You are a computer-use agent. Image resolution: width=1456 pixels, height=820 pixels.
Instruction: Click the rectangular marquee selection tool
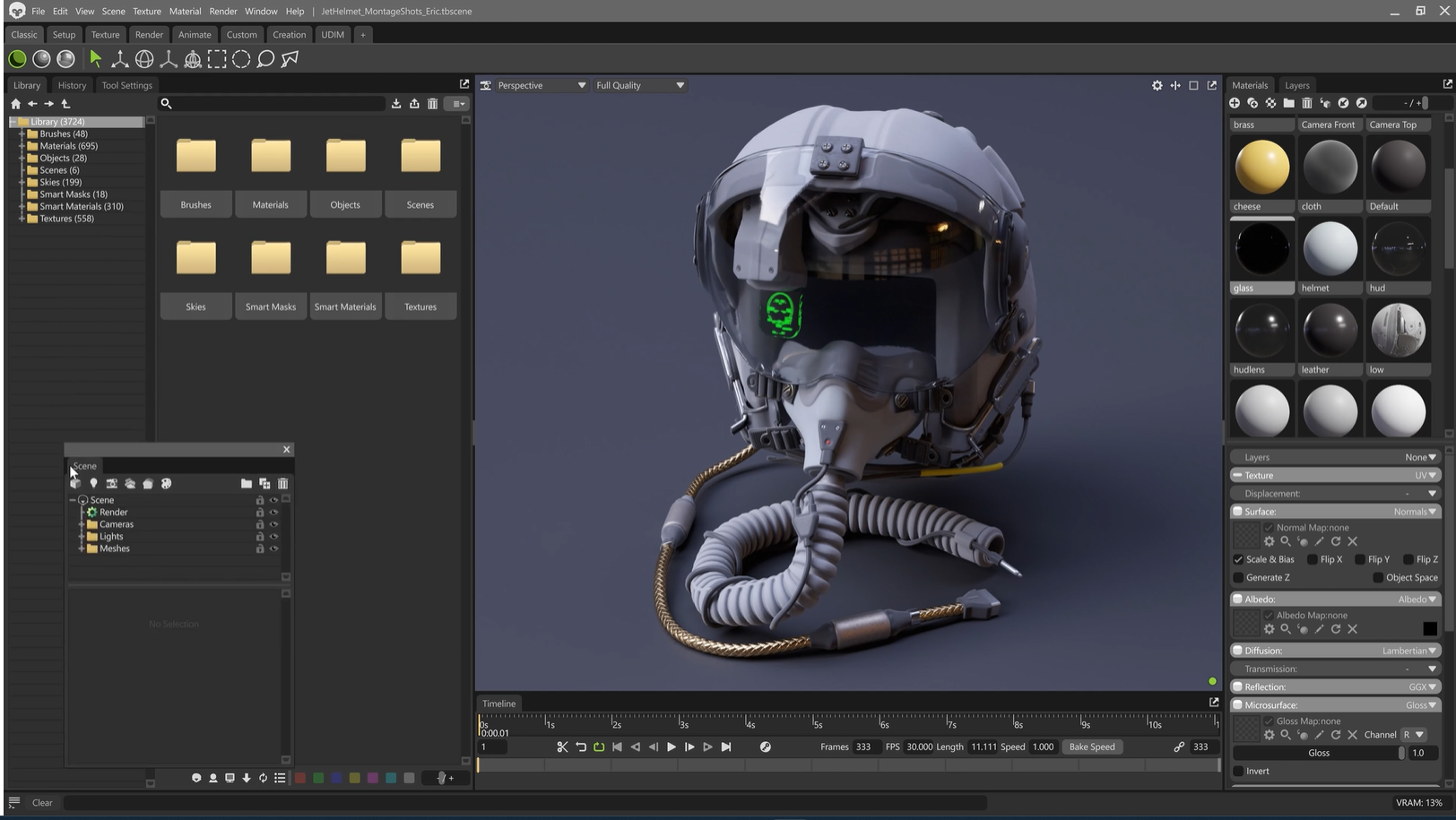click(217, 59)
